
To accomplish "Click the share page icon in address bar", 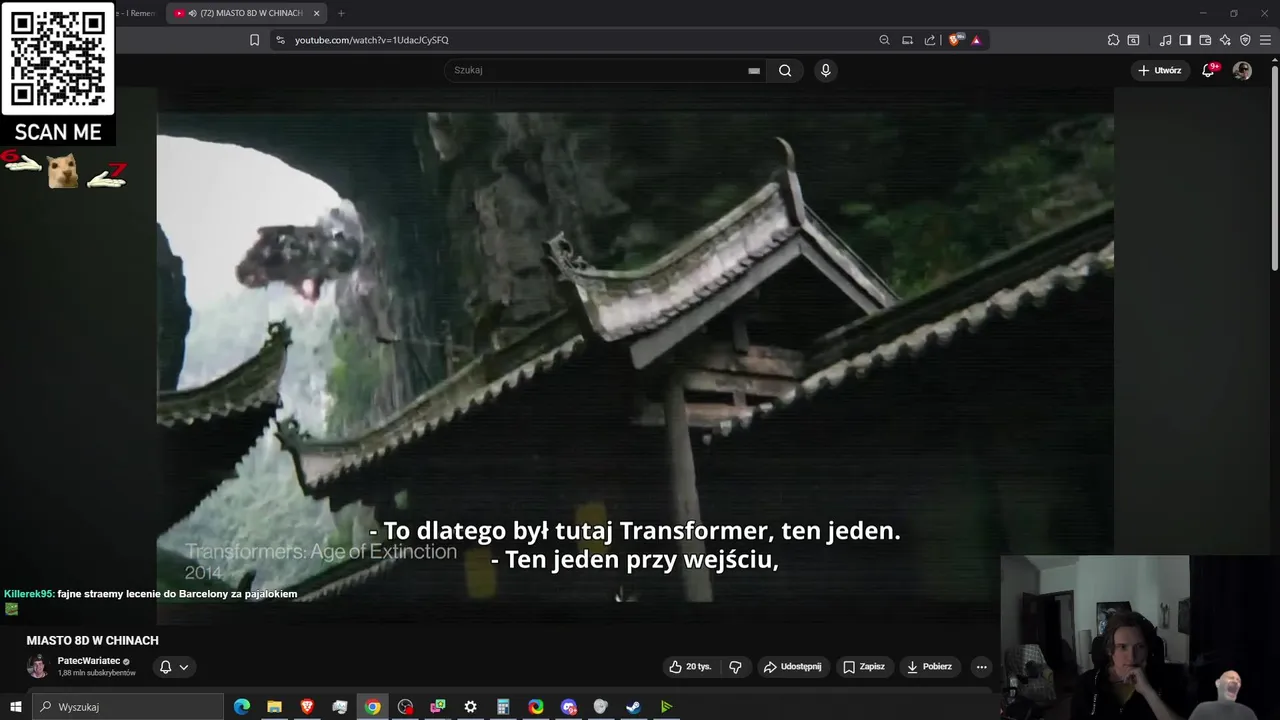I will click(x=930, y=40).
